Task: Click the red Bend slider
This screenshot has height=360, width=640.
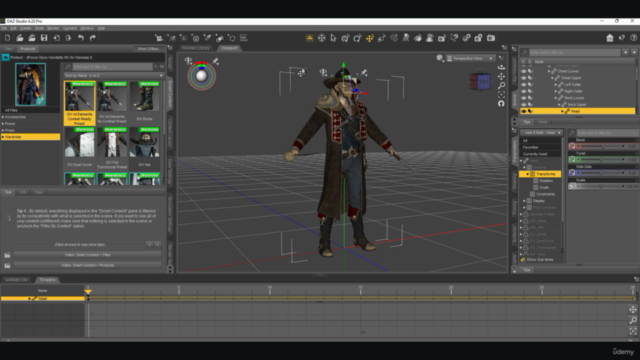Action: click(x=602, y=146)
